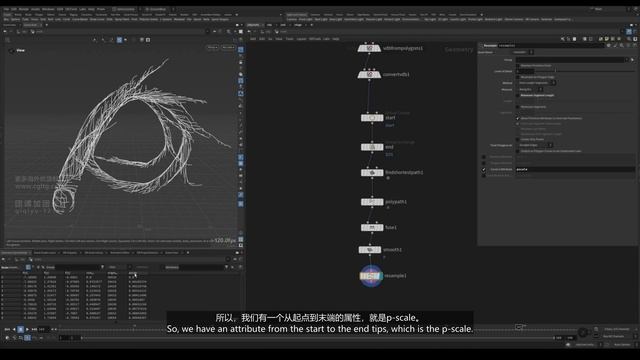The height and width of the screenshot is (360, 640).
Task: Open the Render menu
Action: pos(24,9)
